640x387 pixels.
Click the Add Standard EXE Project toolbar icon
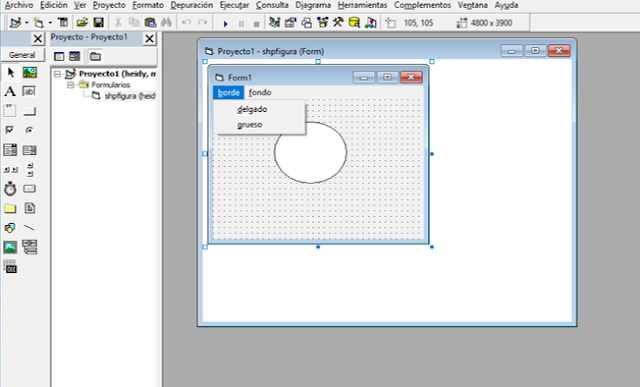pos(16,22)
